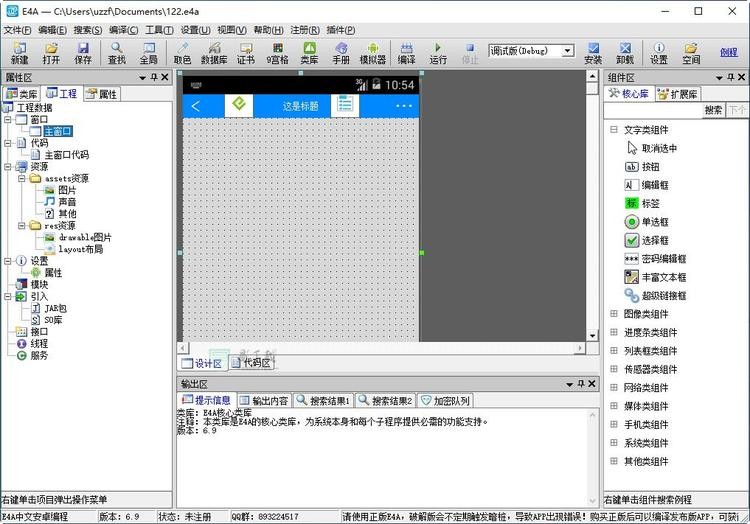Open the 空间 (Space) folder icon

tap(691, 53)
